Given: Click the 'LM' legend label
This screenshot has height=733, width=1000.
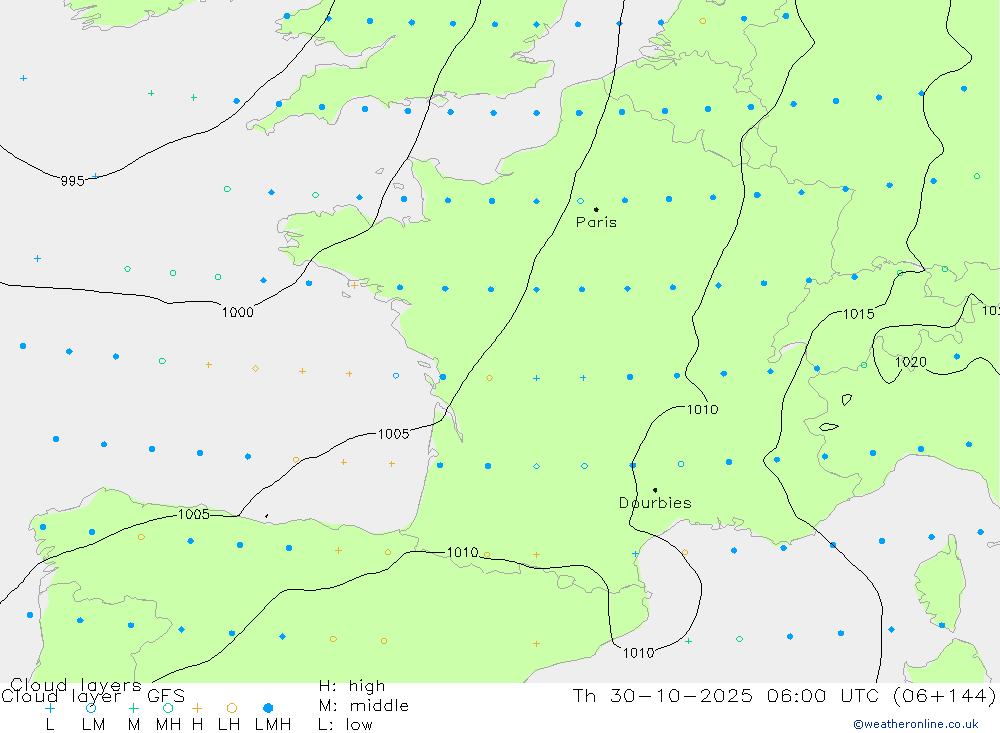Looking at the screenshot, I should [93, 725].
